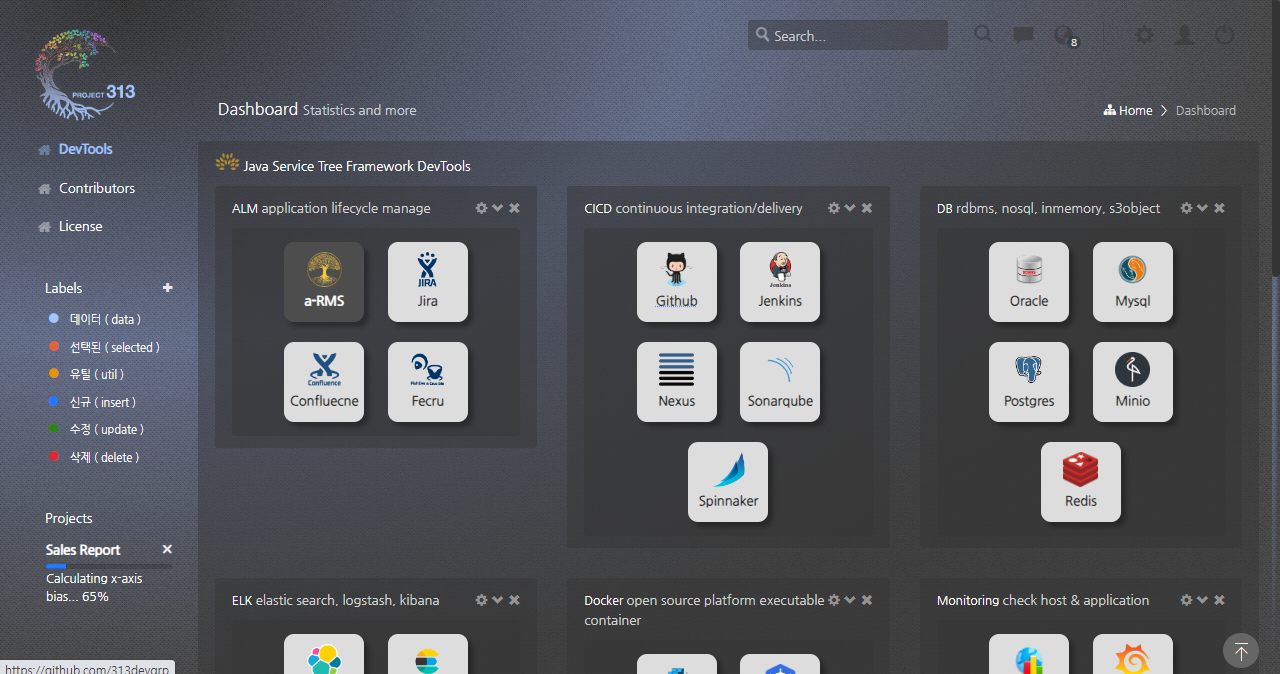This screenshot has height=674, width=1280.
Task: Click the back-to-top arrow button
Action: pyautogui.click(x=1241, y=651)
